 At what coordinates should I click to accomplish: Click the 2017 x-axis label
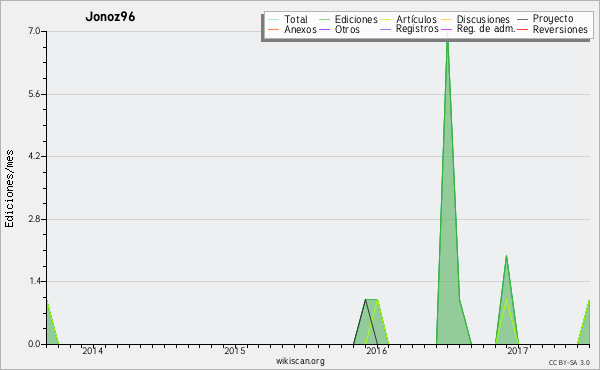[x=518, y=351]
